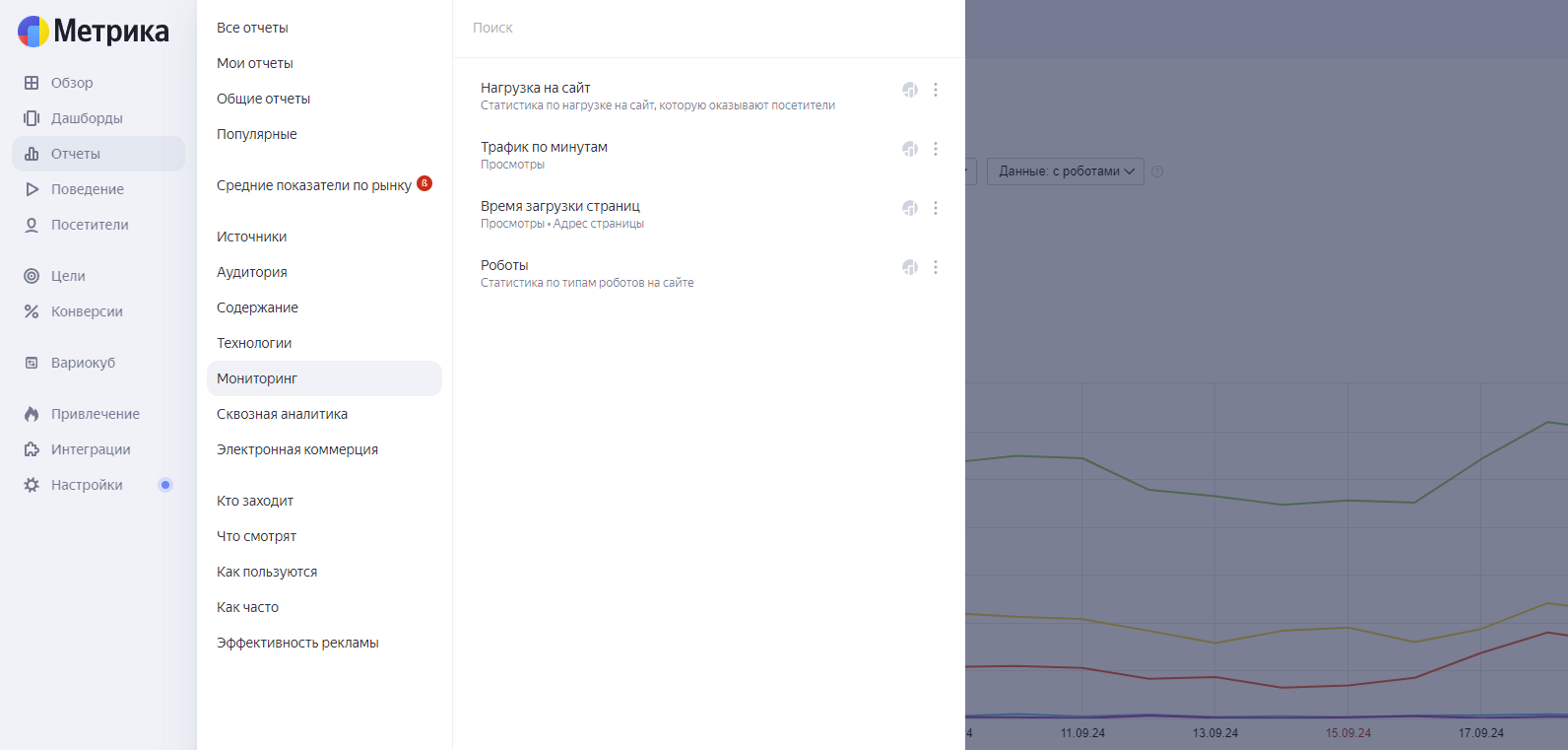Select the Мониторинг report category
The image size is (1568, 750).
tap(257, 378)
